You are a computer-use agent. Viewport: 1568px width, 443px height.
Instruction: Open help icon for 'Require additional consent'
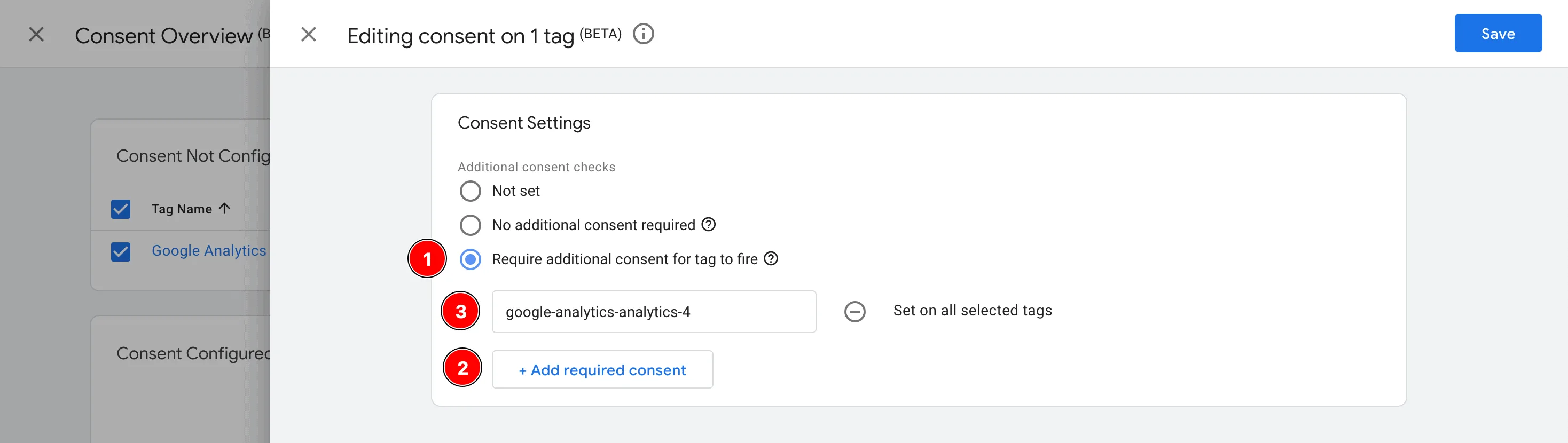(771, 259)
